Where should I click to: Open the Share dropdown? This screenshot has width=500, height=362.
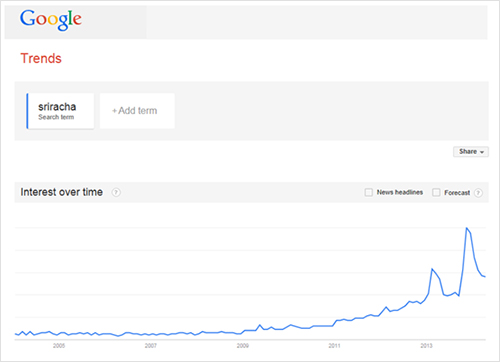[471, 152]
